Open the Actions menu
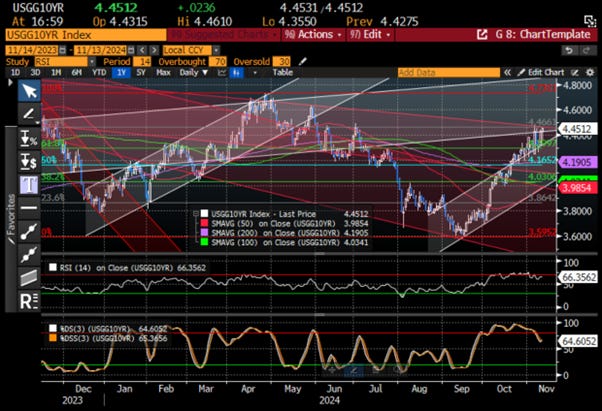Viewport: 602px width, 411px height. pyautogui.click(x=313, y=35)
